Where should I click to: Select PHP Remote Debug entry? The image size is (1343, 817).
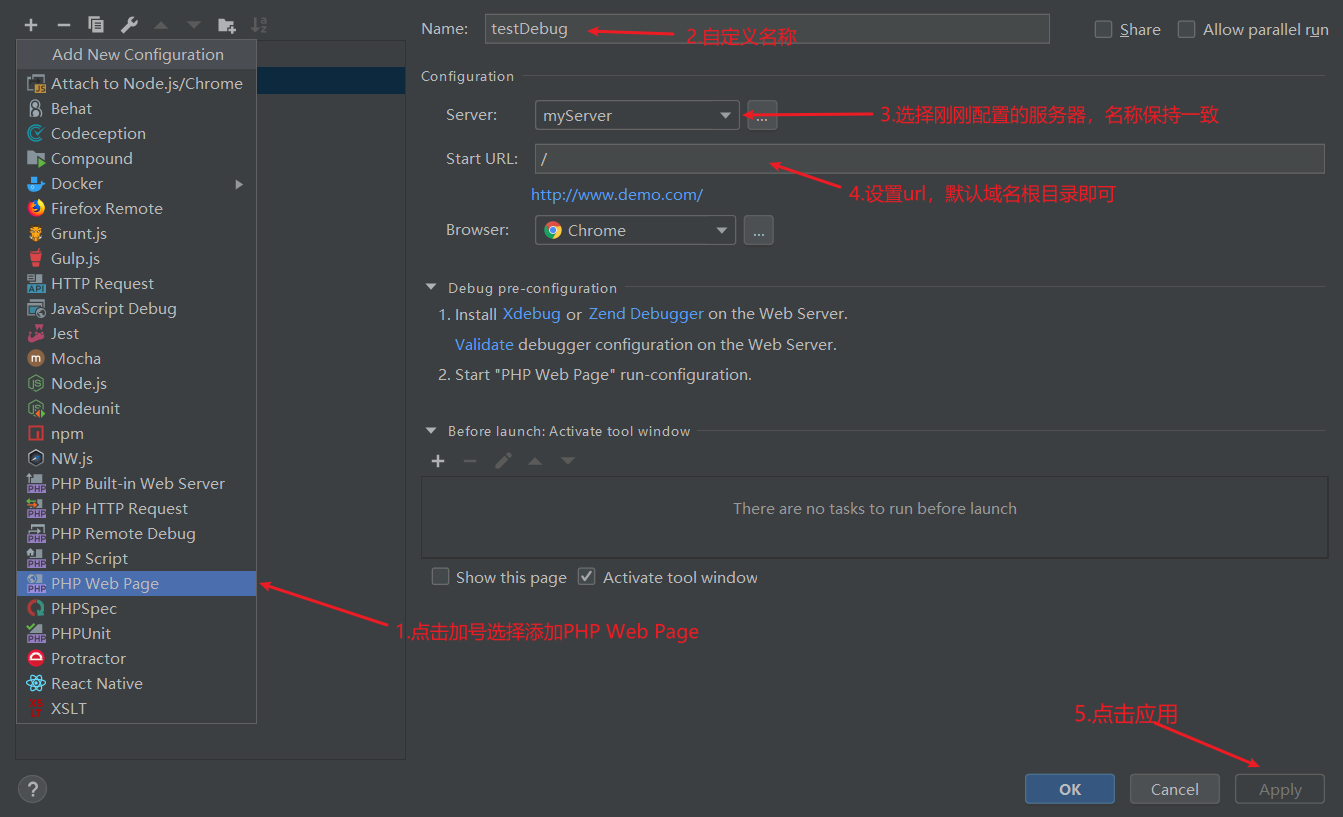(x=136, y=533)
